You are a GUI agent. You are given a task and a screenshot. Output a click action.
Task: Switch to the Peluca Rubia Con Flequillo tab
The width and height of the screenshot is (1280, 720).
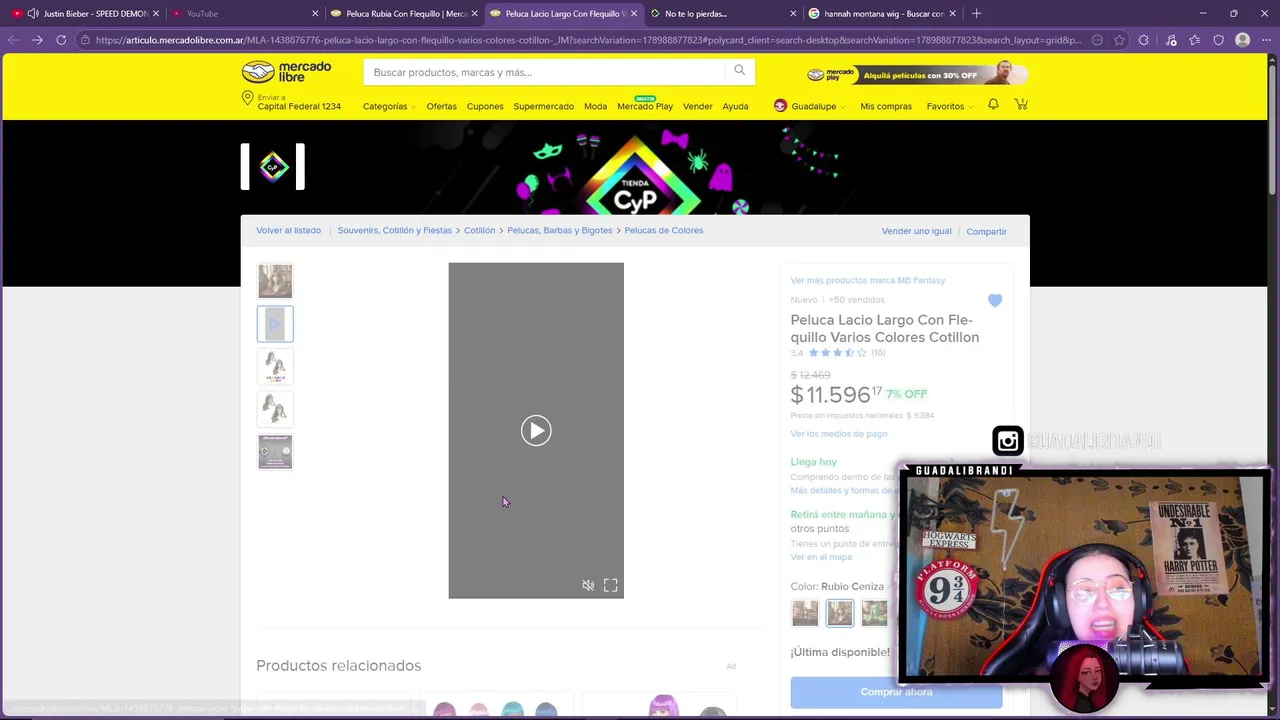coord(405,13)
